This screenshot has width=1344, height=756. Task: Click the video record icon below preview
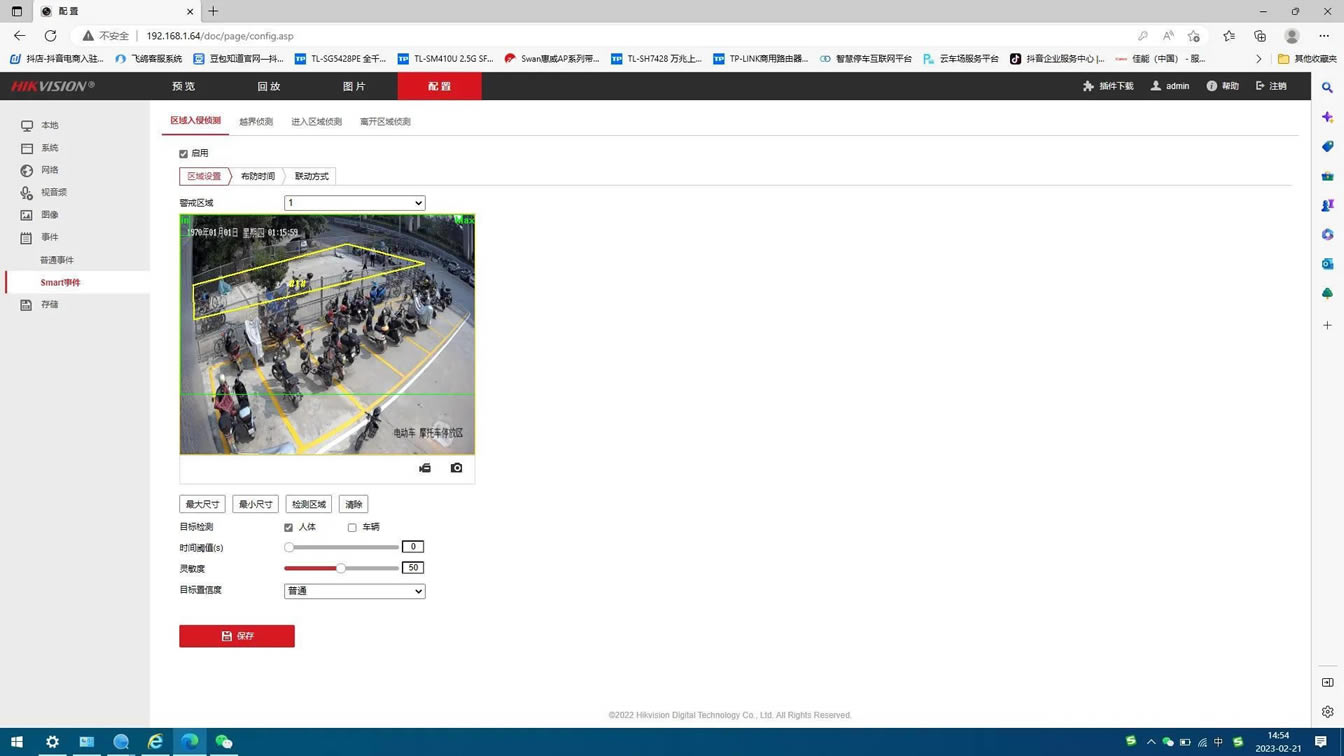[425, 468]
